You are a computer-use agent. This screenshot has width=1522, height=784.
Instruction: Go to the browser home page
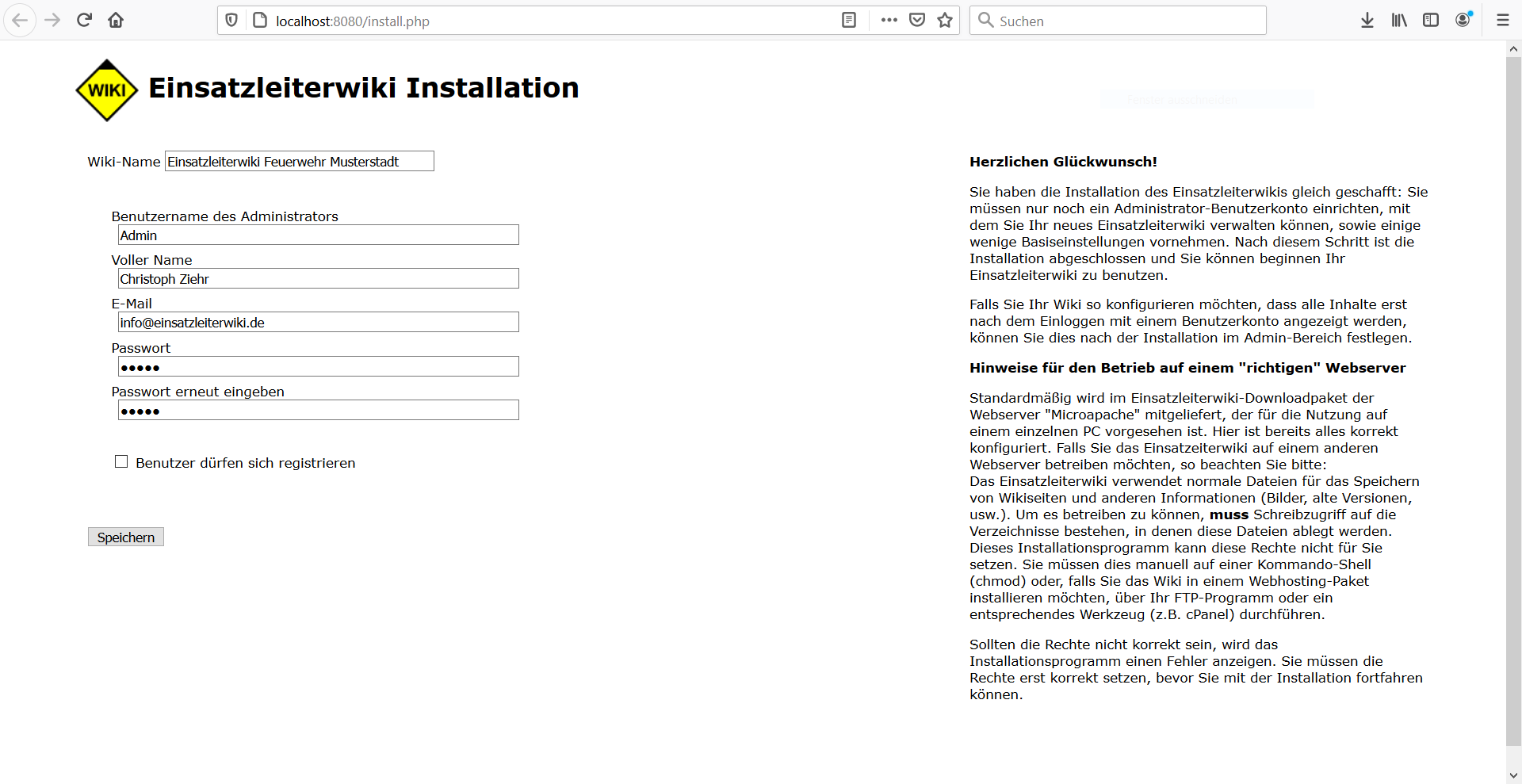click(116, 21)
